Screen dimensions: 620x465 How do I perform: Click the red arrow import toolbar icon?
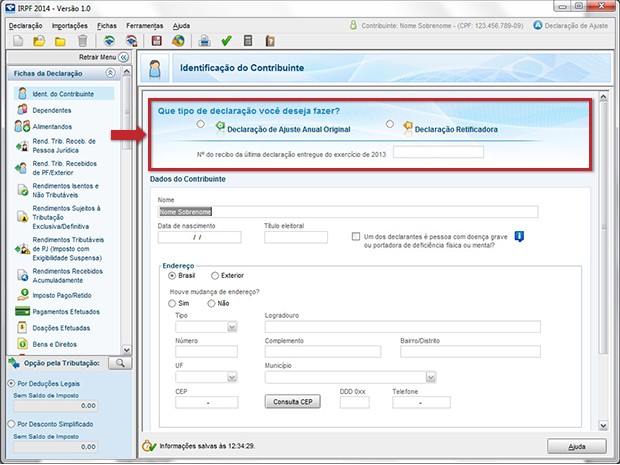131,41
